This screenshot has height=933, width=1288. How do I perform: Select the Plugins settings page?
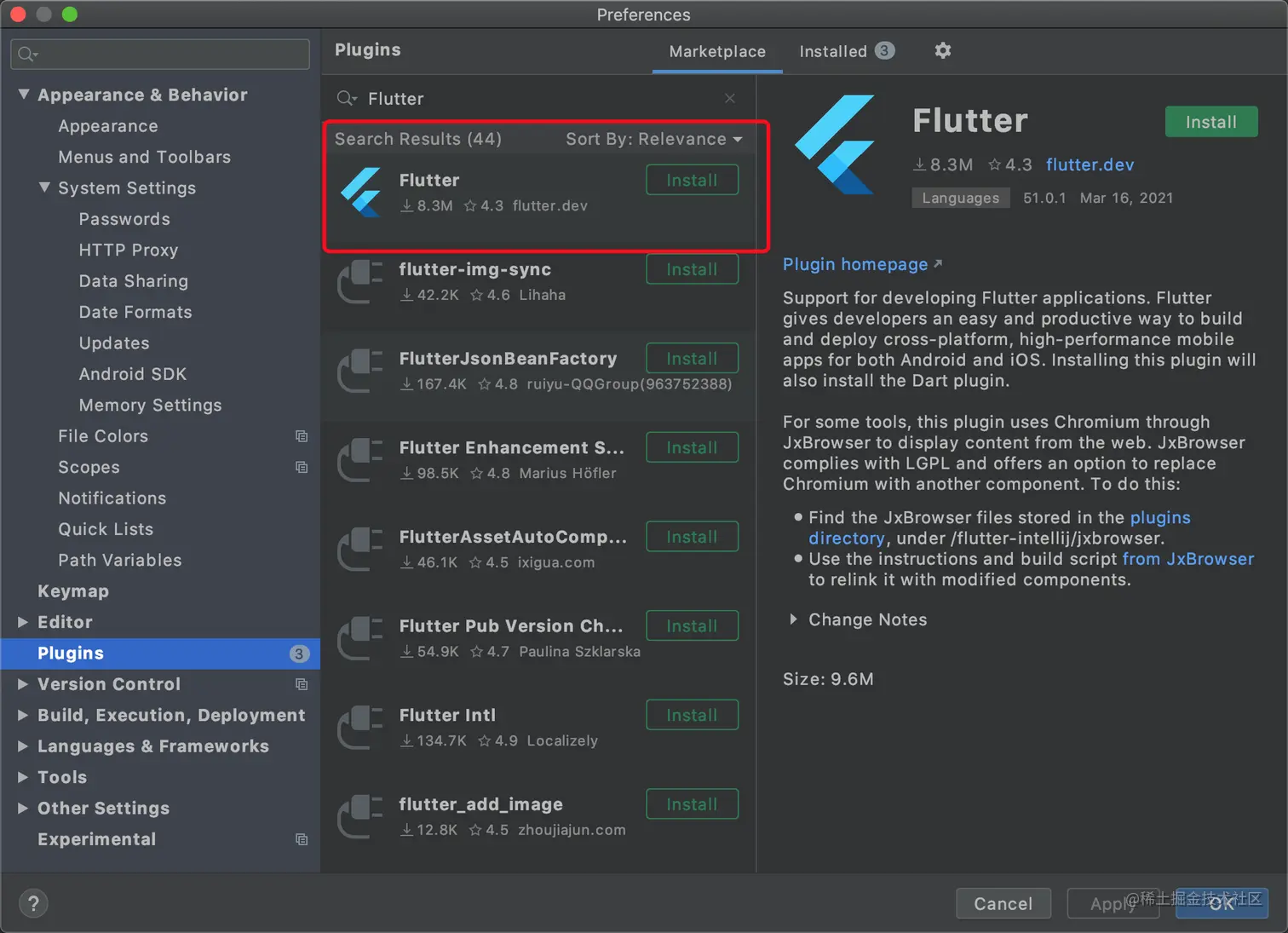[160, 654]
